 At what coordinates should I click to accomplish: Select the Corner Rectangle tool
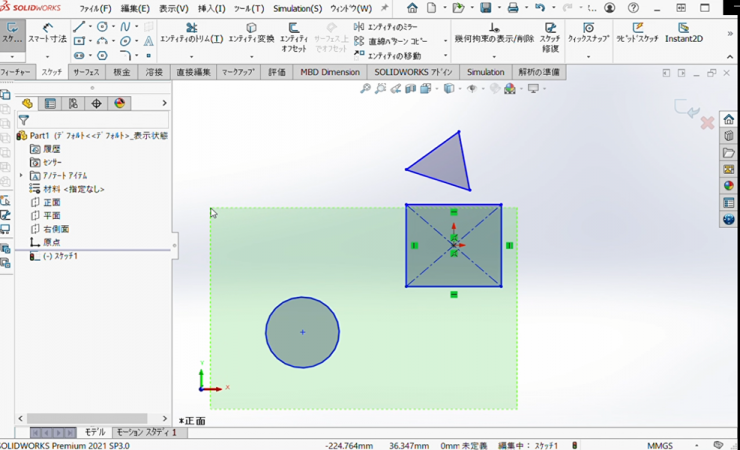pyautogui.click(x=79, y=41)
